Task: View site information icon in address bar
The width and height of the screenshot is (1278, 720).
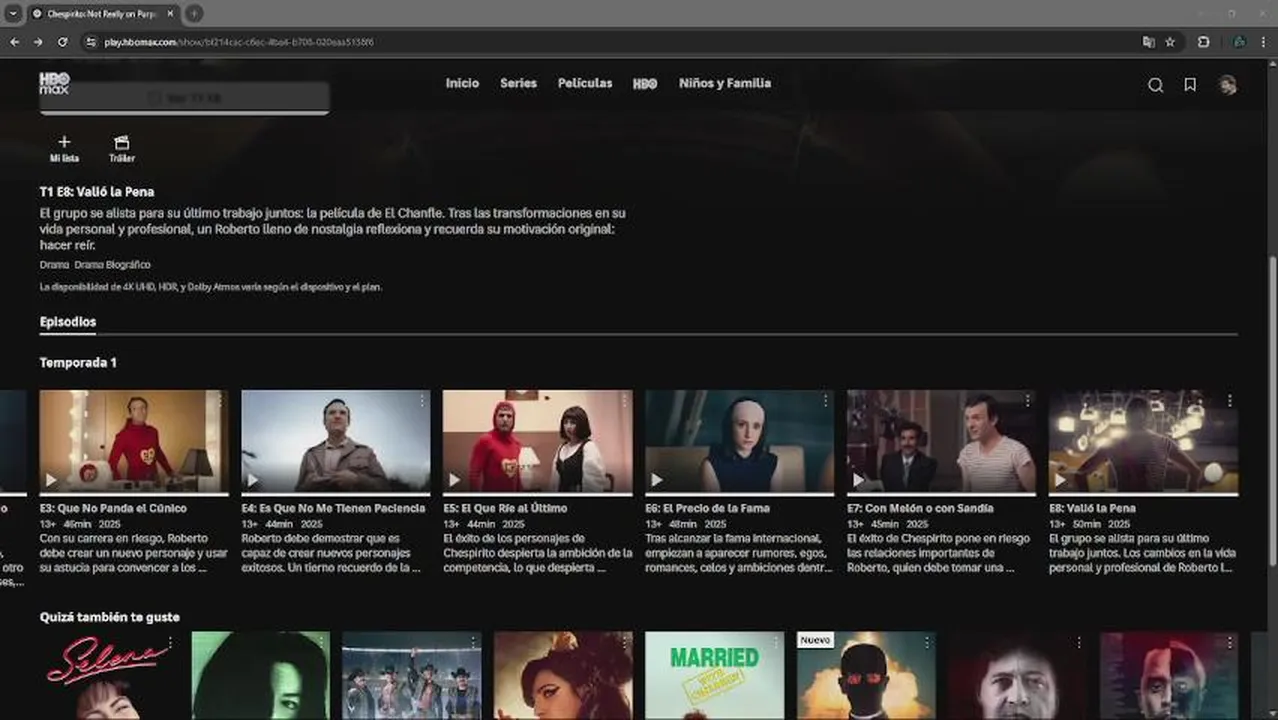Action: (x=90, y=42)
